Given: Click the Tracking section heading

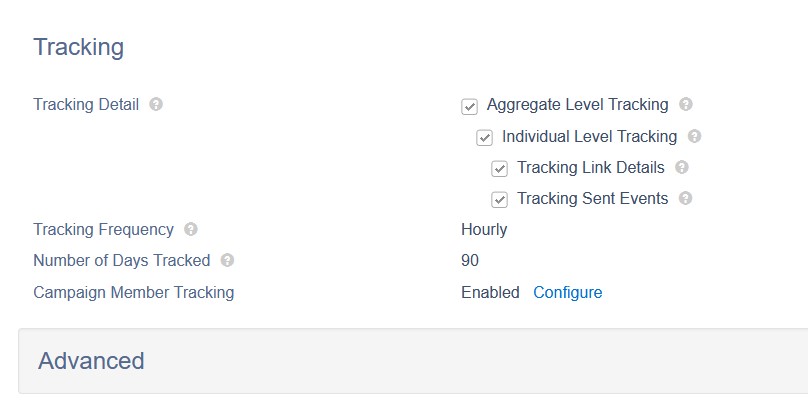Looking at the screenshot, I should pos(79,47).
